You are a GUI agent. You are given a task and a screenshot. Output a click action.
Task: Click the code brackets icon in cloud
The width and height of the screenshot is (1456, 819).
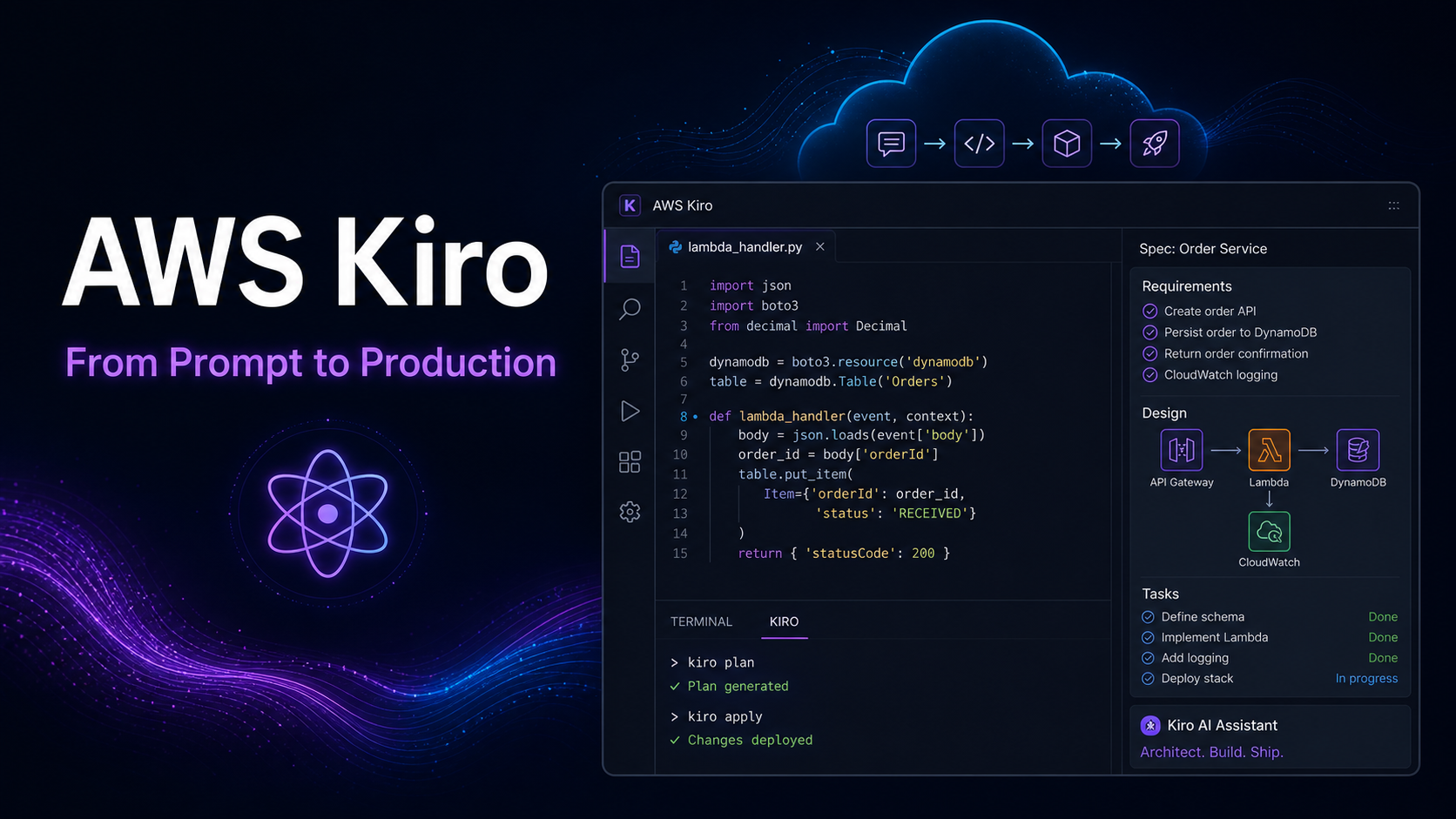pyautogui.click(x=979, y=144)
